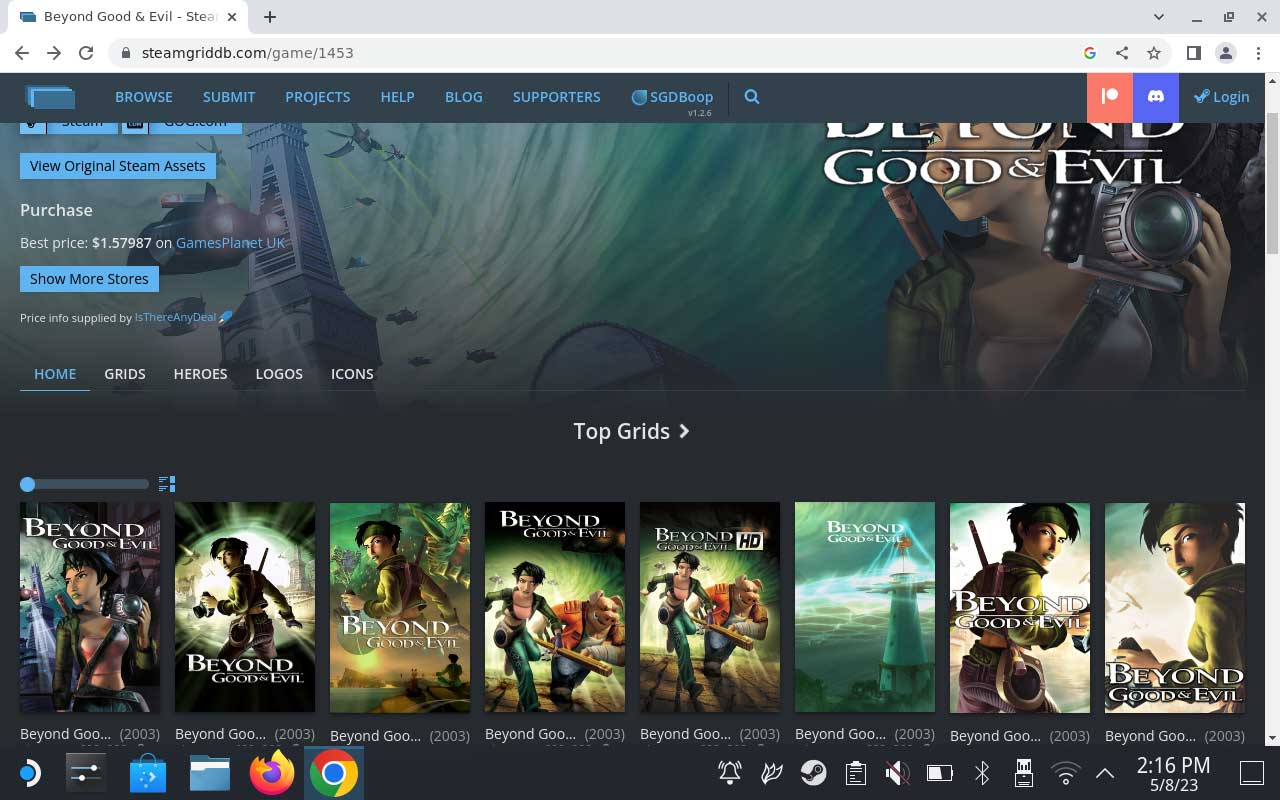Reload the page with refresh icon
This screenshot has height=800, width=1280.
86,53
